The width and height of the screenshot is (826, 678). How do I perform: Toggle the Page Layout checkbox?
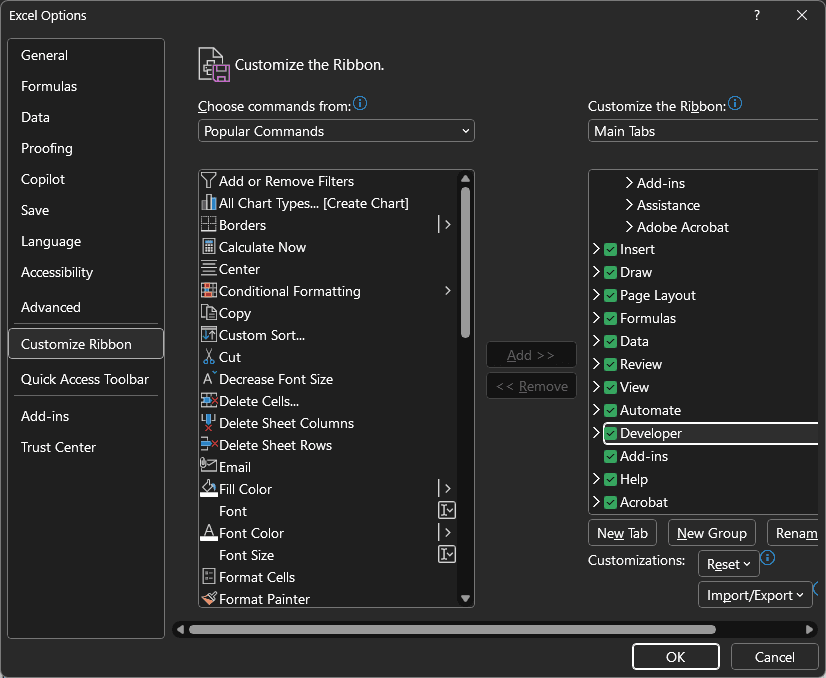611,295
